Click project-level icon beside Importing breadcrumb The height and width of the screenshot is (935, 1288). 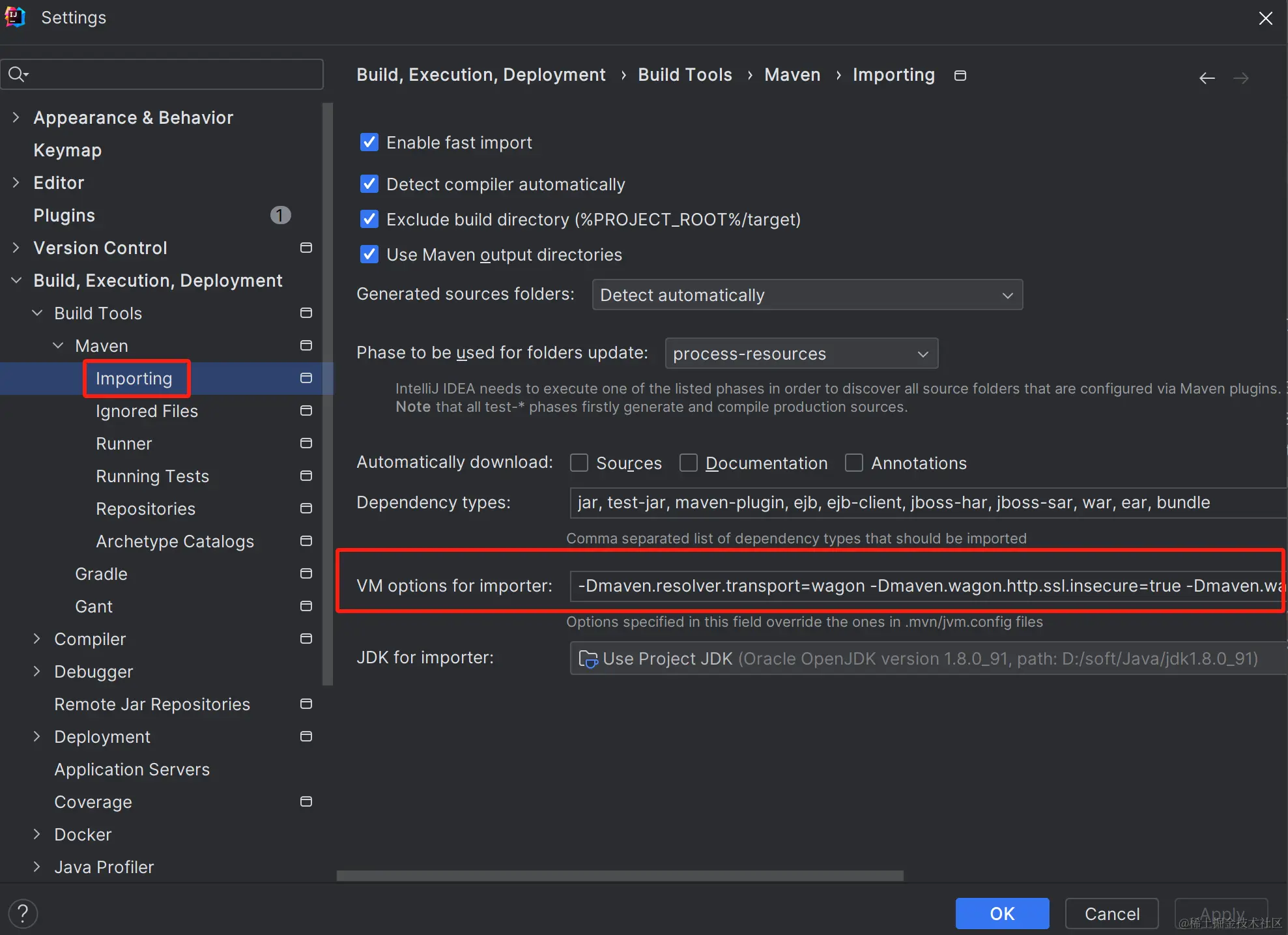coord(960,76)
